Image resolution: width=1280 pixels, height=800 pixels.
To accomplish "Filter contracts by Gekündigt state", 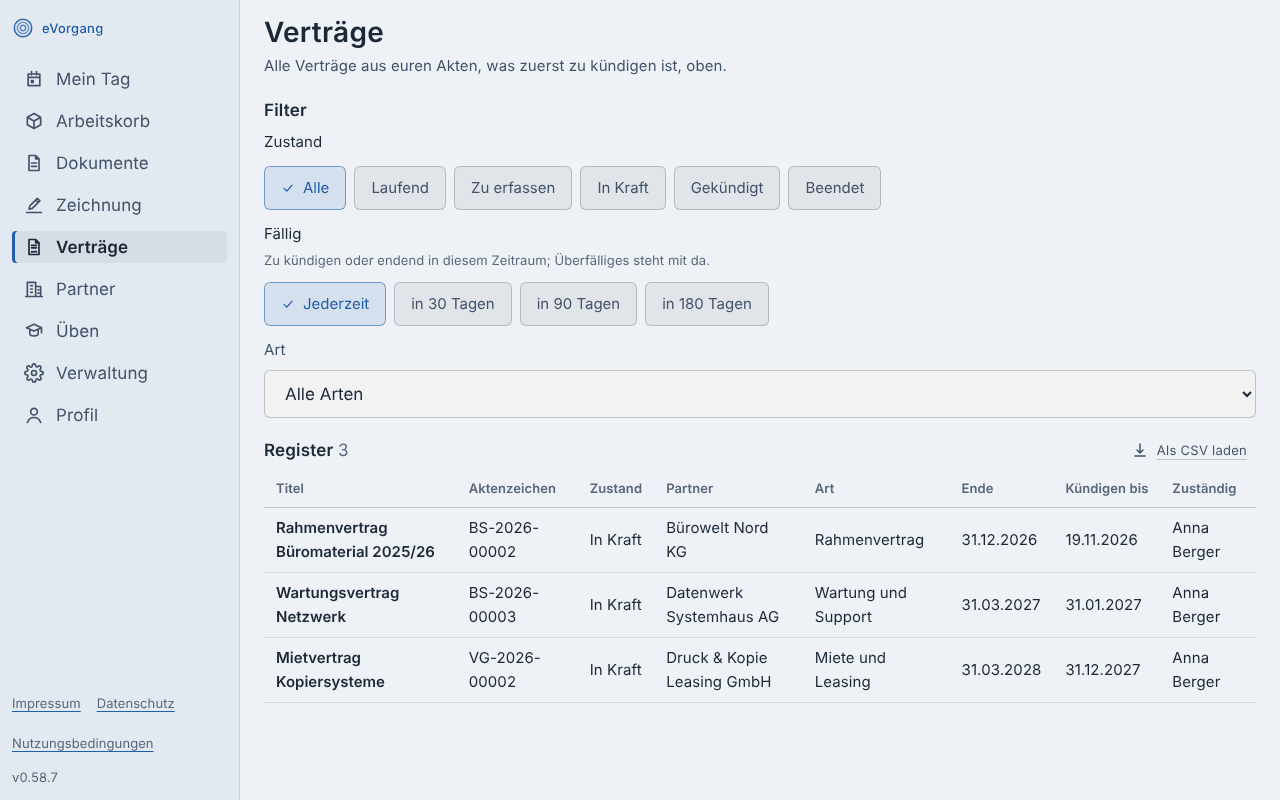I will click(x=727, y=188).
